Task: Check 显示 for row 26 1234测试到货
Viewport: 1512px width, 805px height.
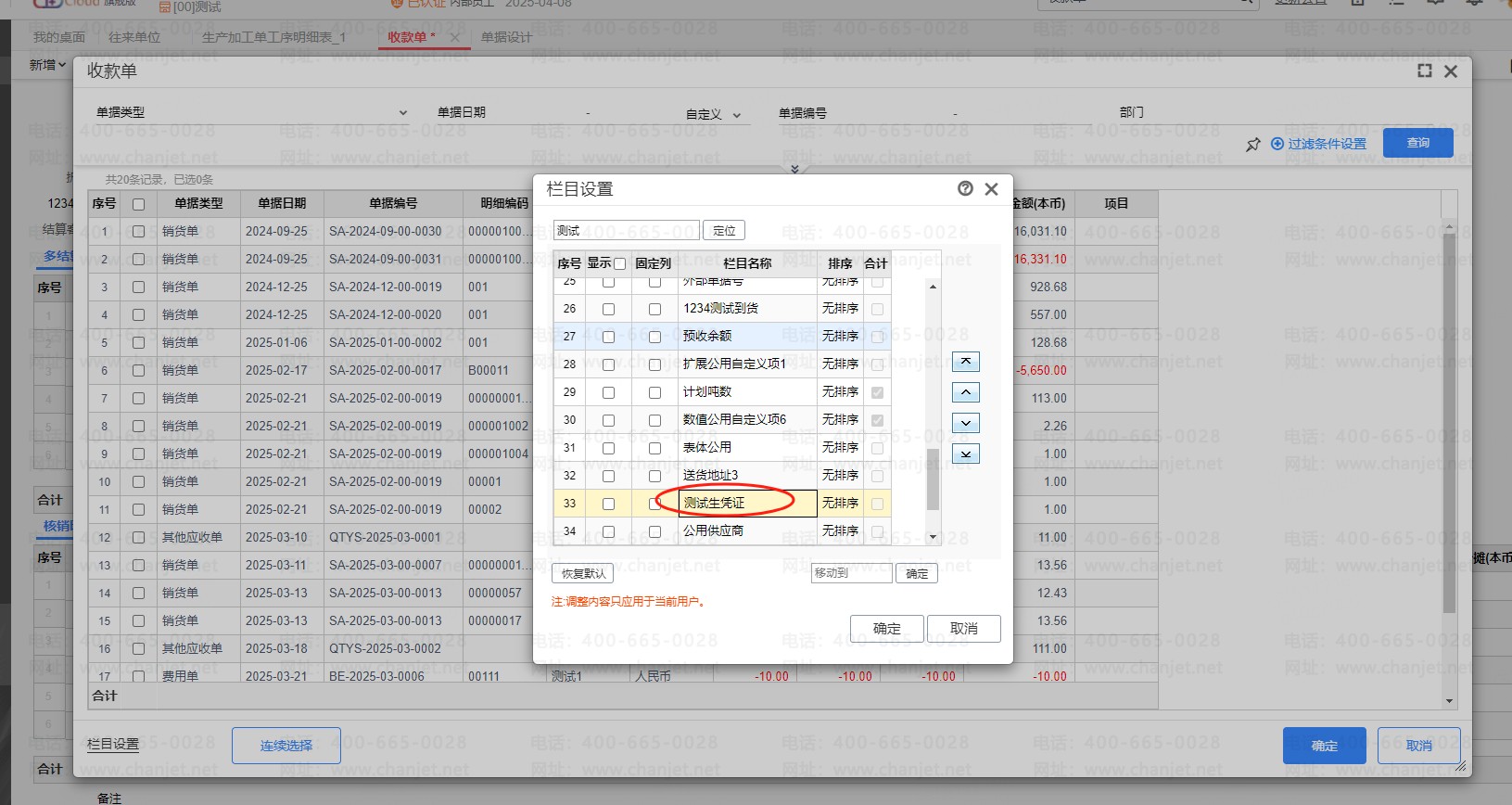Action: (608, 309)
